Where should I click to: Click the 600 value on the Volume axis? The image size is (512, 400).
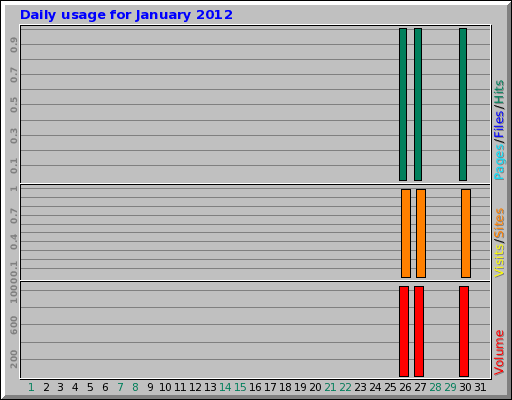pyautogui.click(x=14, y=325)
